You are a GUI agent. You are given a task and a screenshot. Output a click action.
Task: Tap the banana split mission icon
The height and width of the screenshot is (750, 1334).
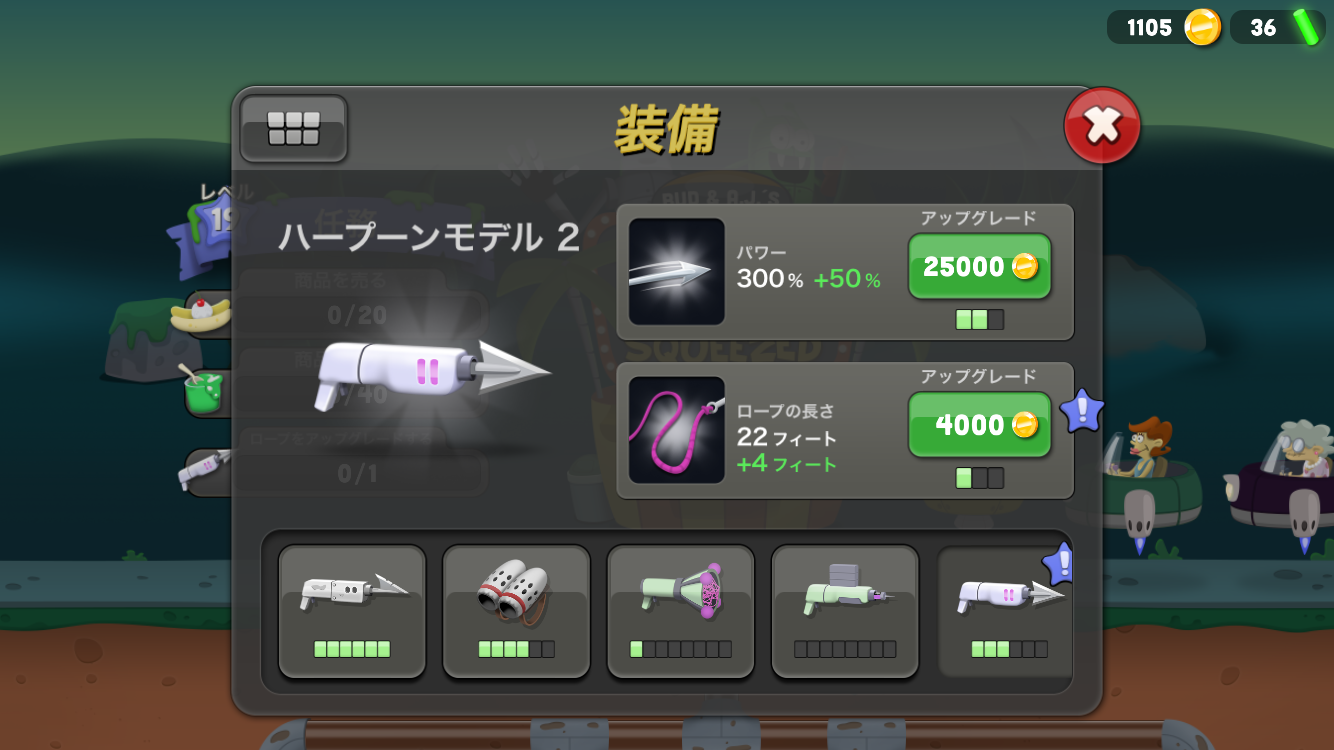pos(203,314)
